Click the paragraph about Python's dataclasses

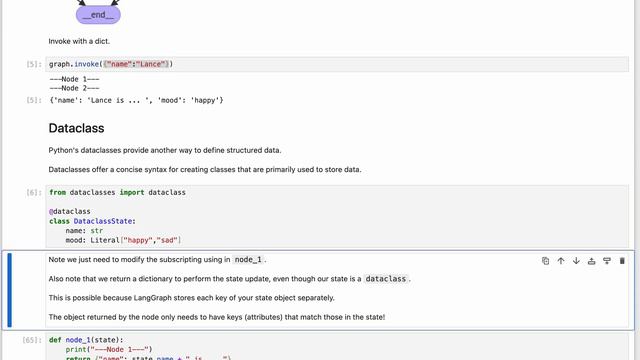click(165, 150)
